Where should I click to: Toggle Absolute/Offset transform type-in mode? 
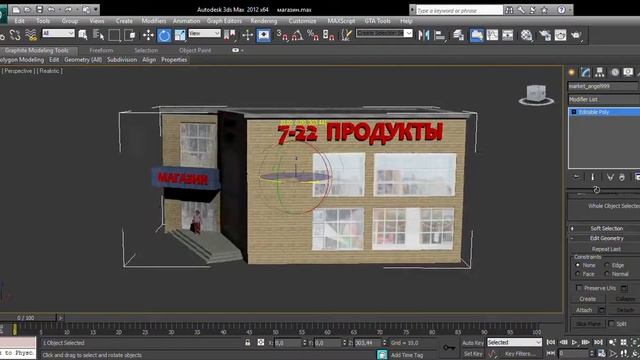(260, 343)
